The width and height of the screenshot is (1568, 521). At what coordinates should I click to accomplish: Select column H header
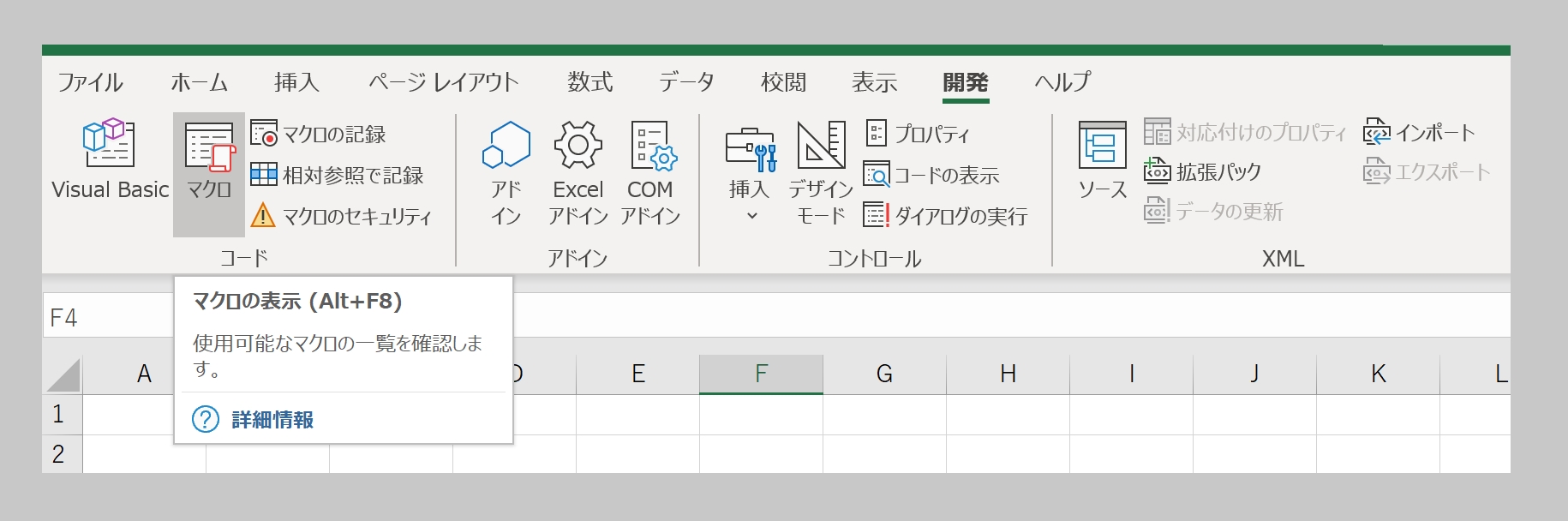click(x=1008, y=374)
